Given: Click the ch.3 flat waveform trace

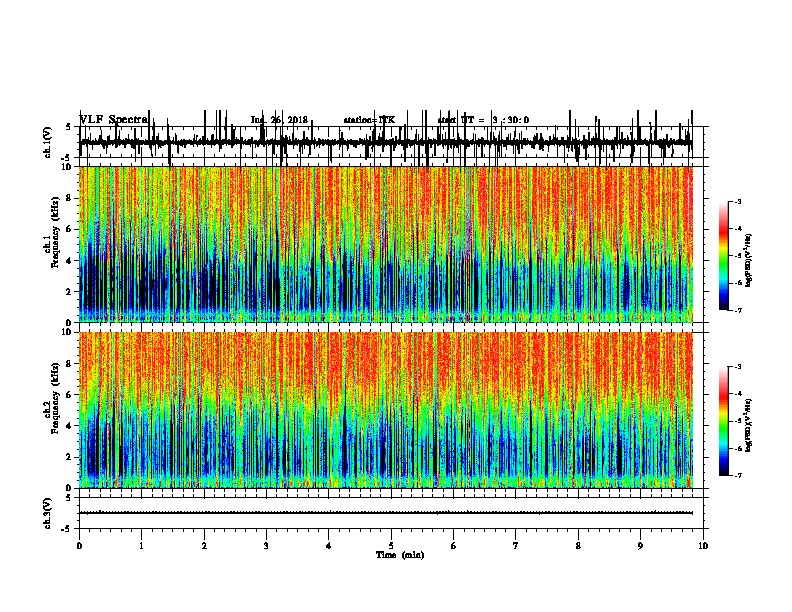Looking at the screenshot, I should tap(386, 513).
